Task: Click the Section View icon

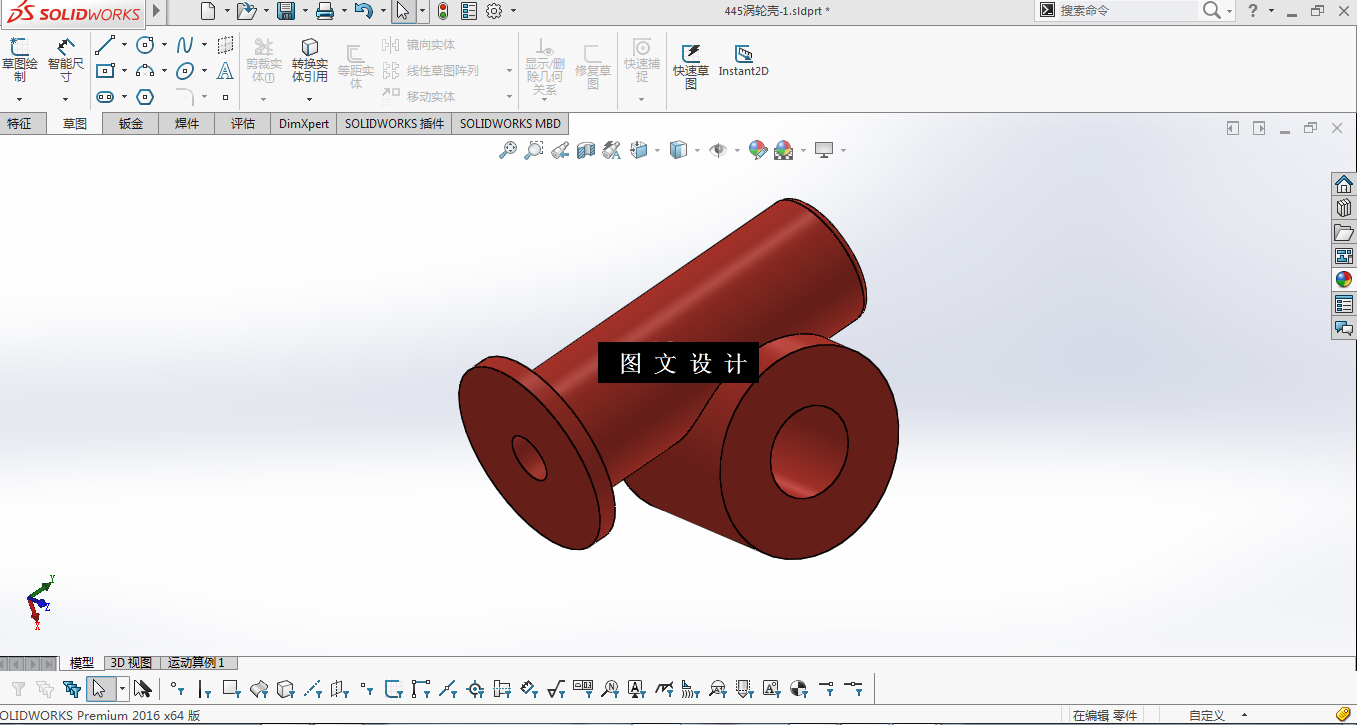Action: 586,150
